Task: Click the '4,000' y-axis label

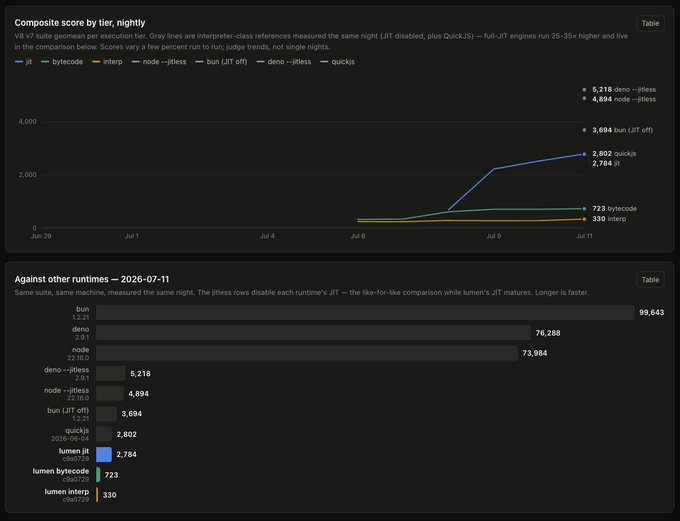Action: coord(27,122)
